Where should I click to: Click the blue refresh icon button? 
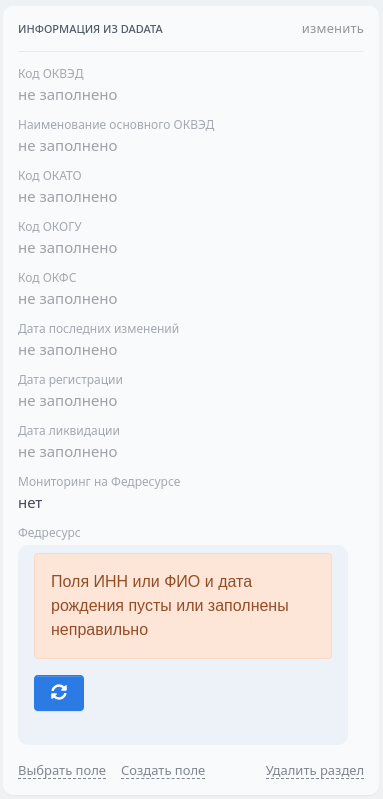click(59, 693)
